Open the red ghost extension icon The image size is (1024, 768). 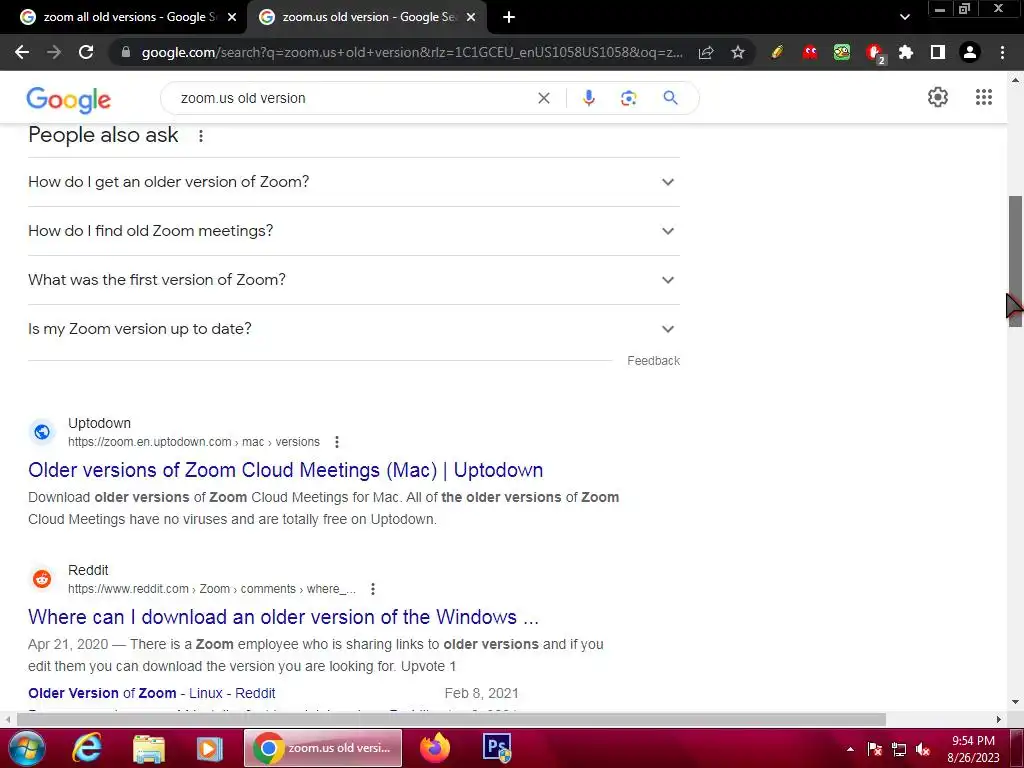coord(810,52)
